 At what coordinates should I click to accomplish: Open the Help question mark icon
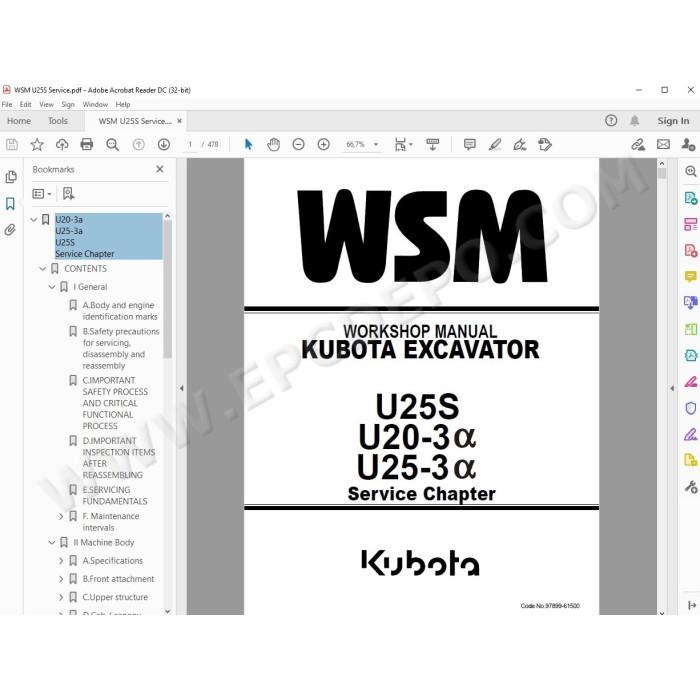click(611, 121)
